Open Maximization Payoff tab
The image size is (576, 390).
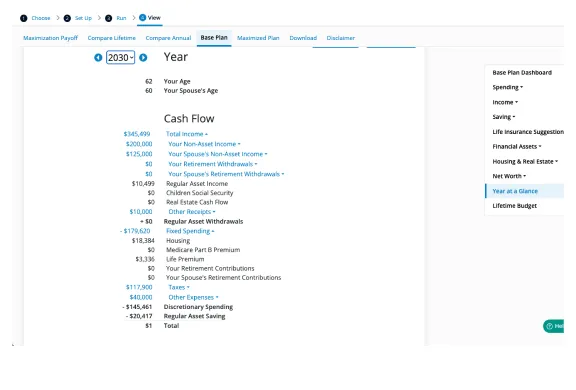tap(51, 38)
